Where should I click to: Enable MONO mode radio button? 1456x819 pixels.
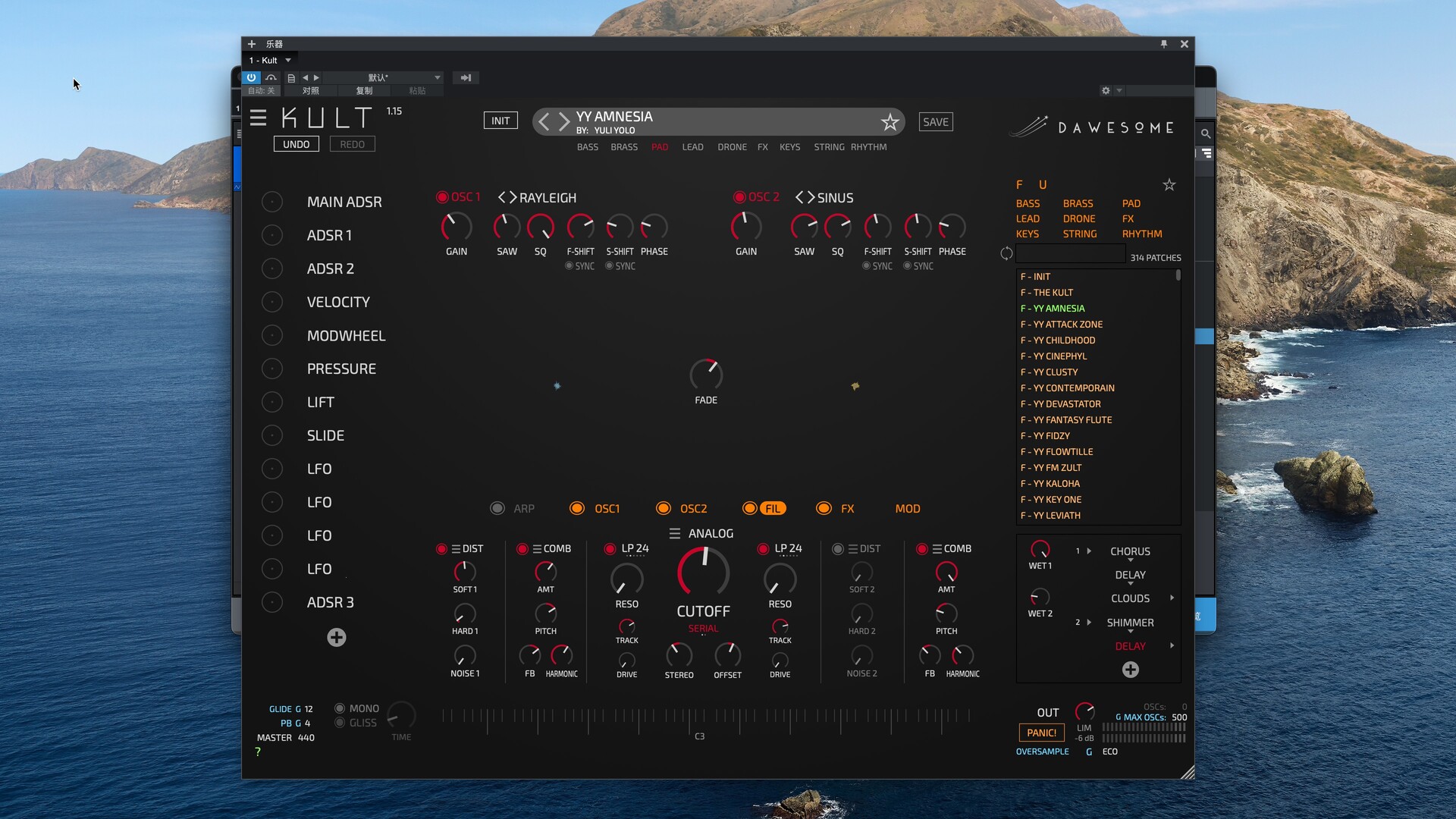[x=340, y=708]
